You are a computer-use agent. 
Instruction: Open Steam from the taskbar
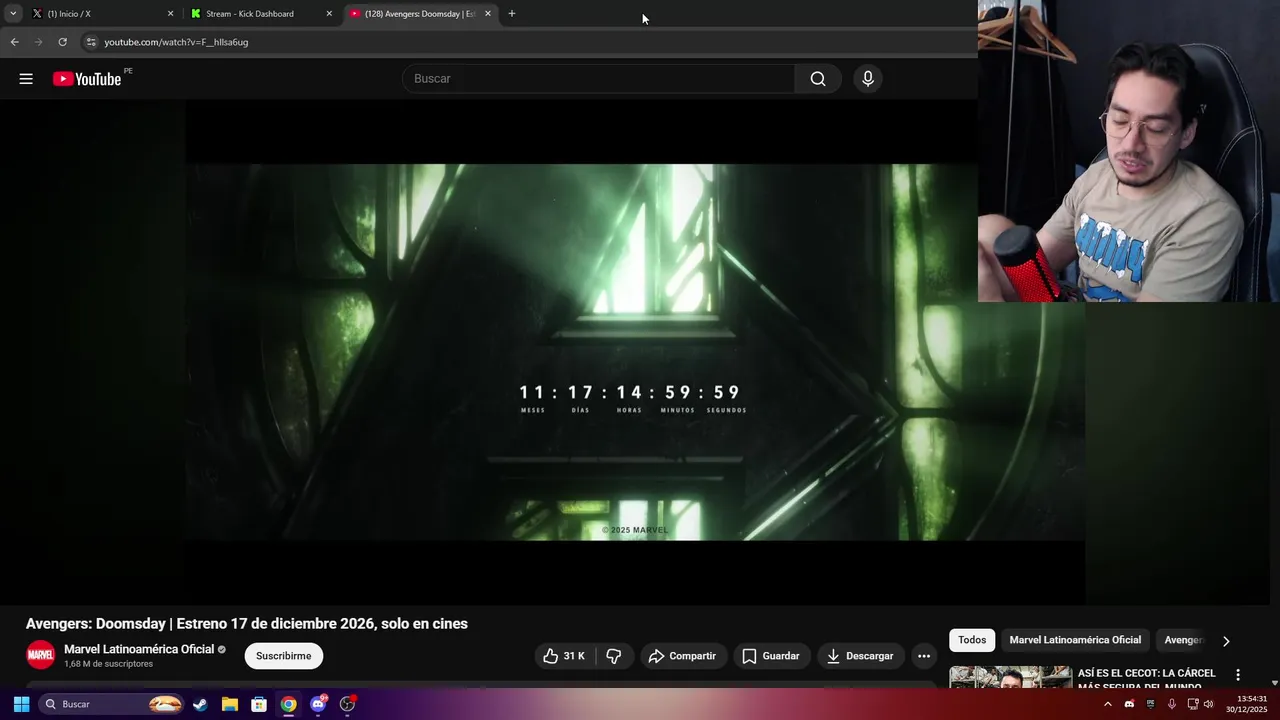pyautogui.click(x=200, y=704)
